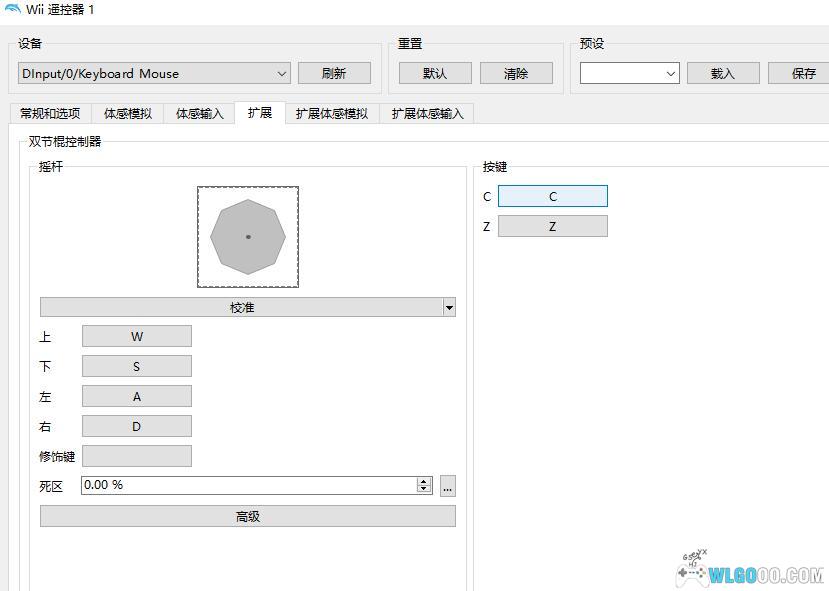Select the 体感输入 tab

[196, 113]
